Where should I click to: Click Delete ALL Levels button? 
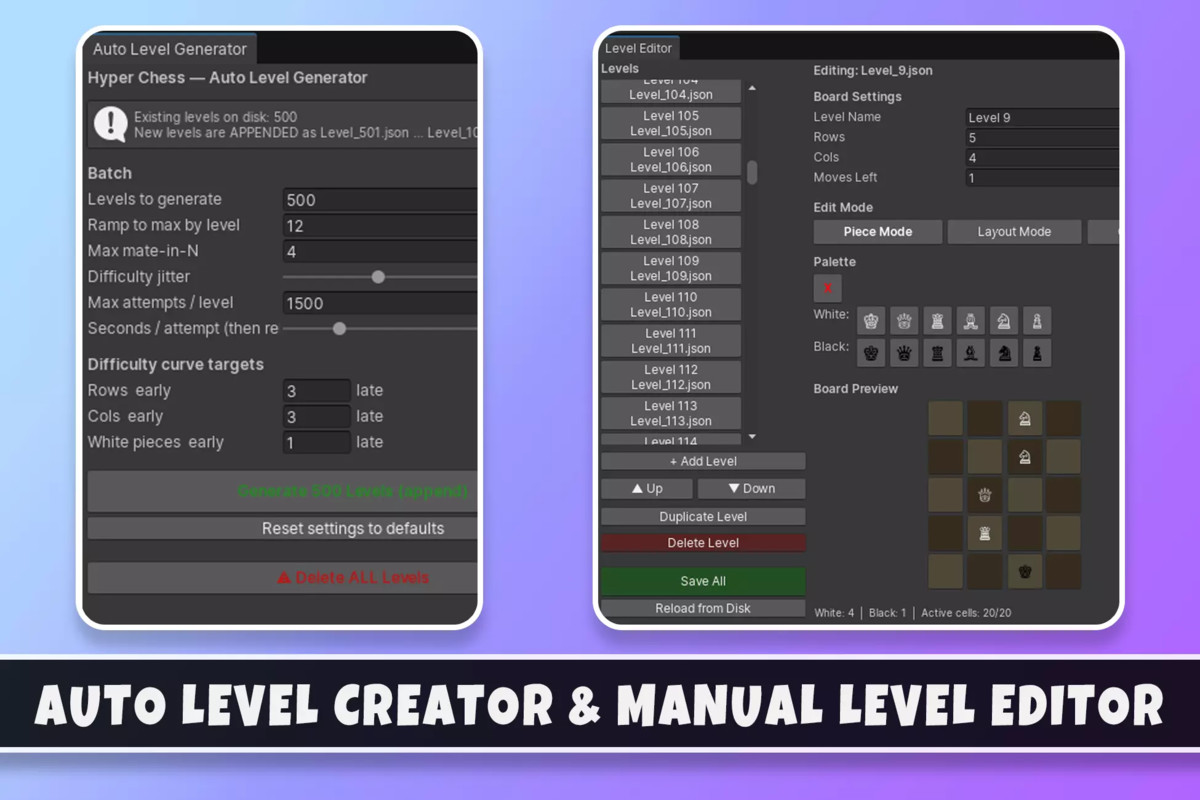pyautogui.click(x=283, y=577)
